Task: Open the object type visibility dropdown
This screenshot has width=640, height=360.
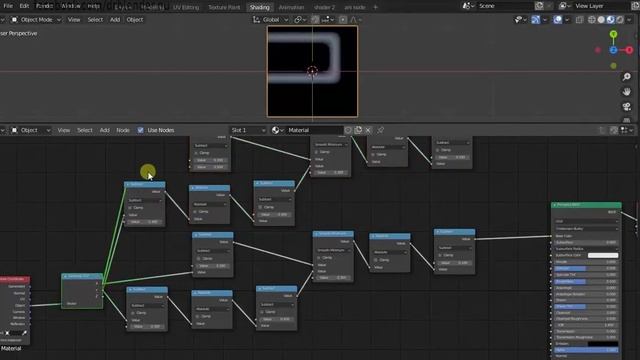Action: click(x=520, y=20)
